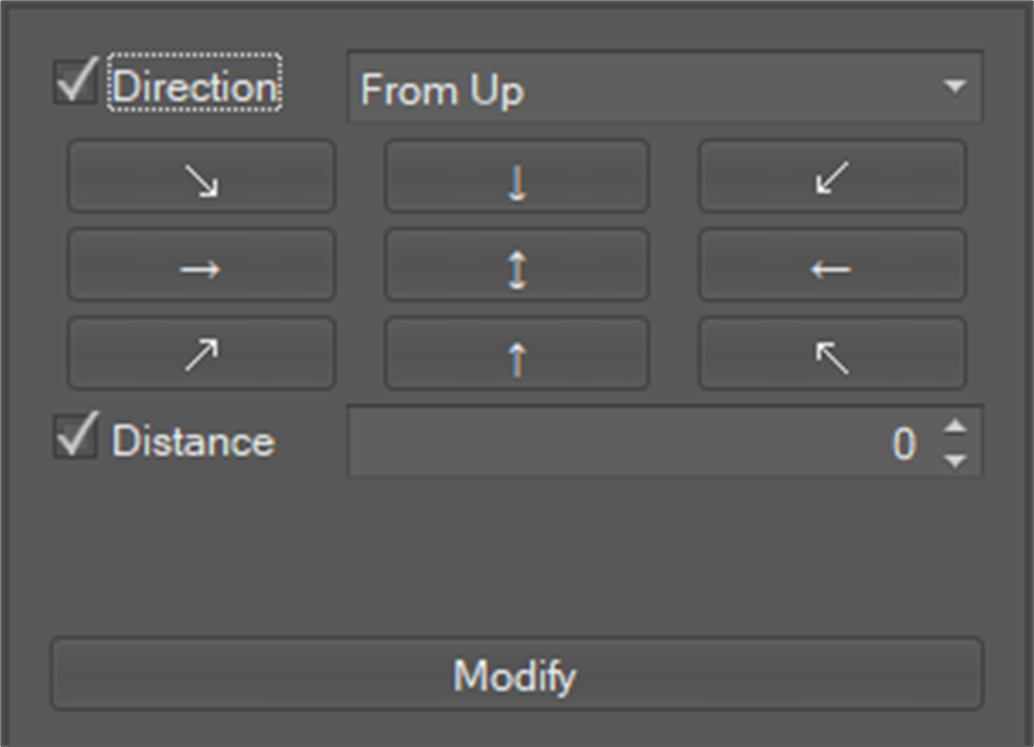Click the up-left diagonal arrow button
Image resolution: width=1034 pixels, height=747 pixels.
coord(832,354)
